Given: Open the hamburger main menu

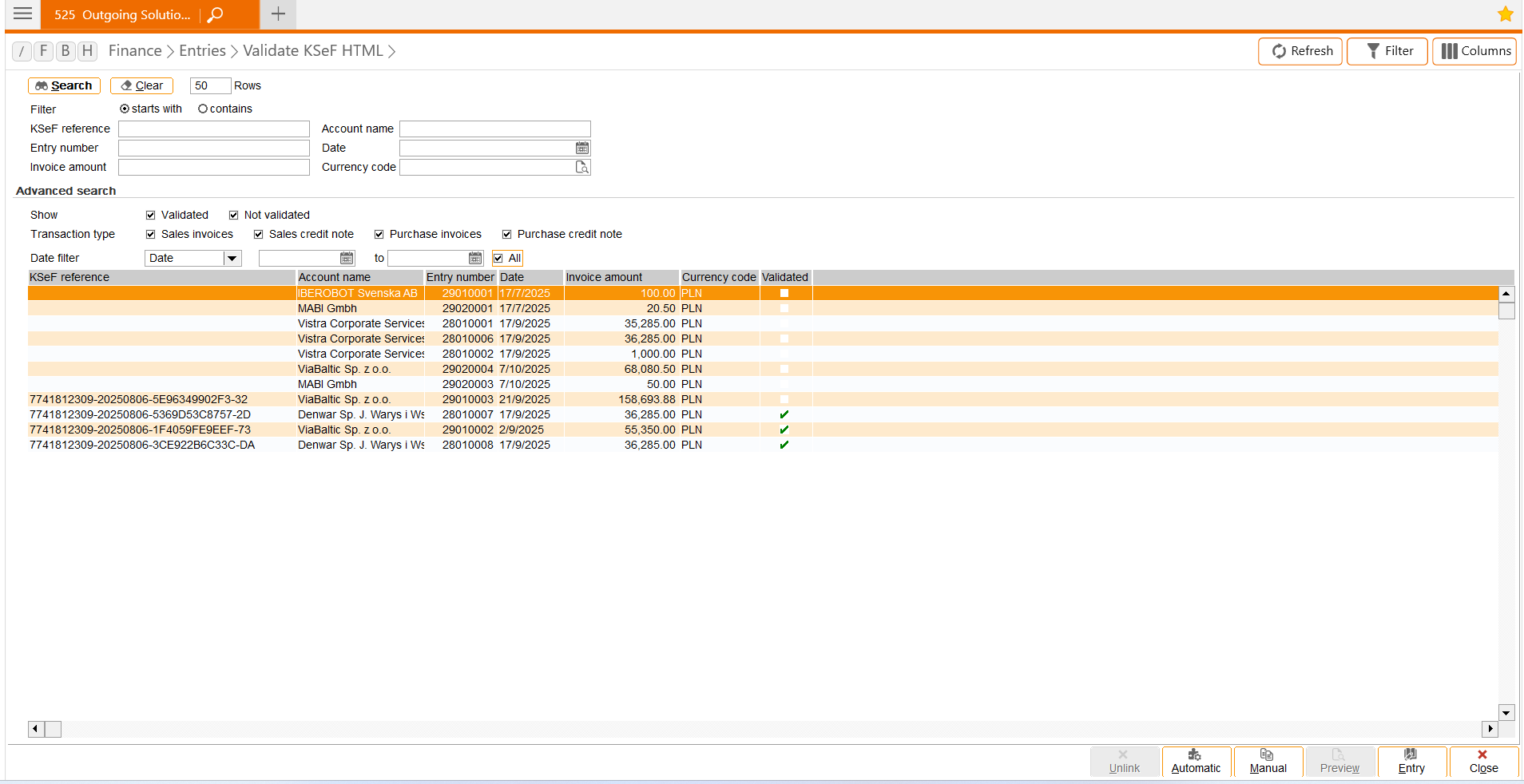Looking at the screenshot, I should (22, 14).
